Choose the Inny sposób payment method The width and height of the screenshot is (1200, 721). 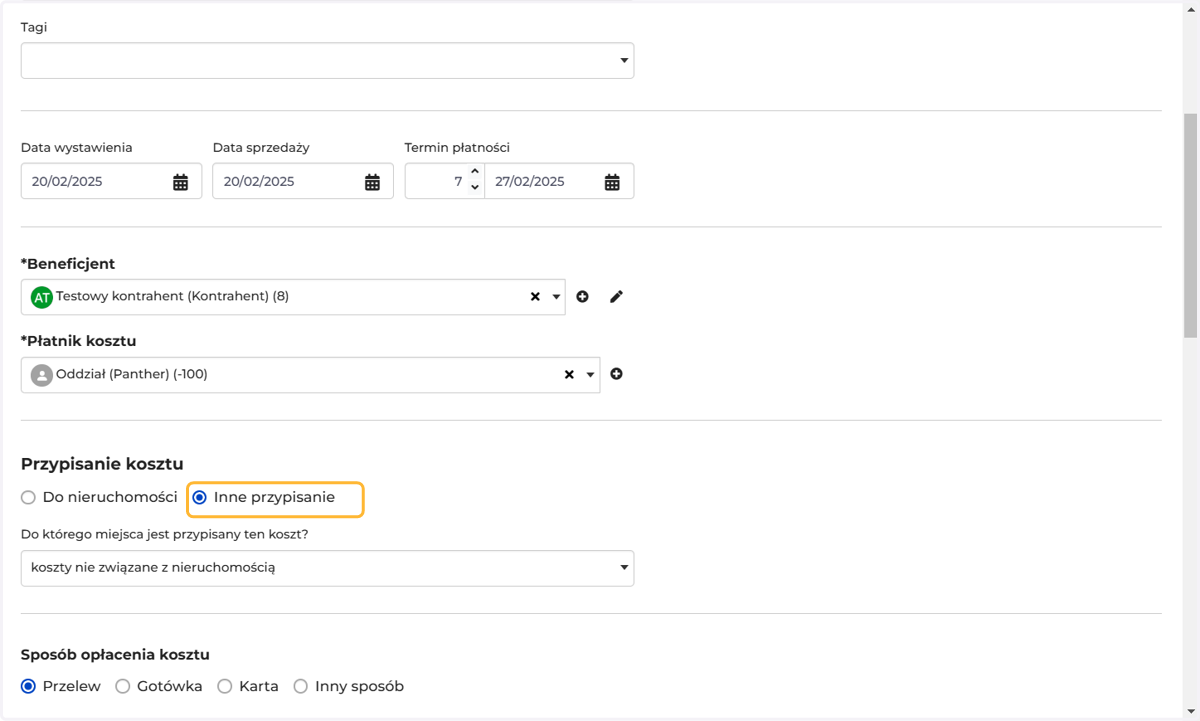click(x=301, y=686)
